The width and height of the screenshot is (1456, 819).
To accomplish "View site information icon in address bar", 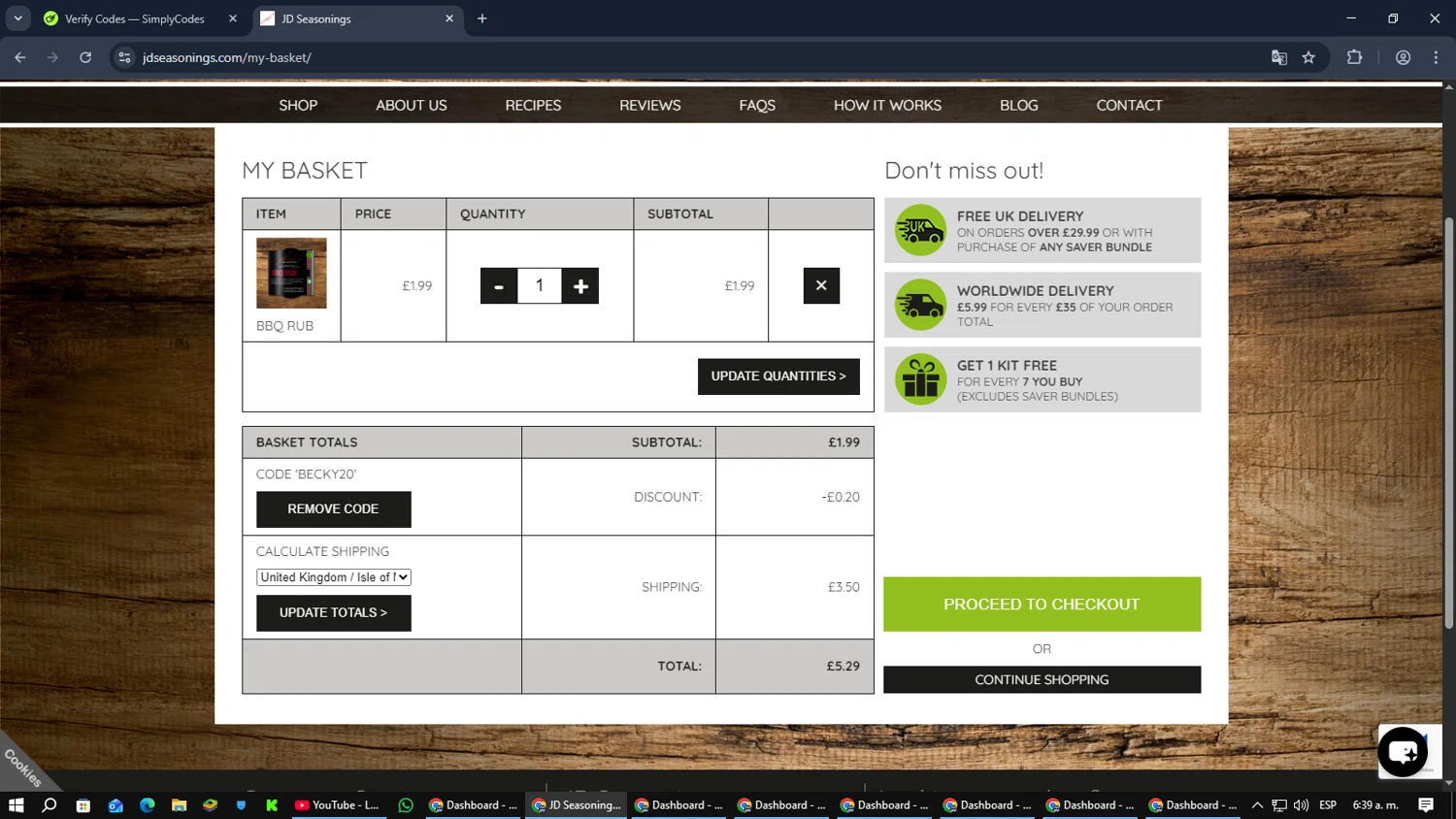I will coord(124,57).
